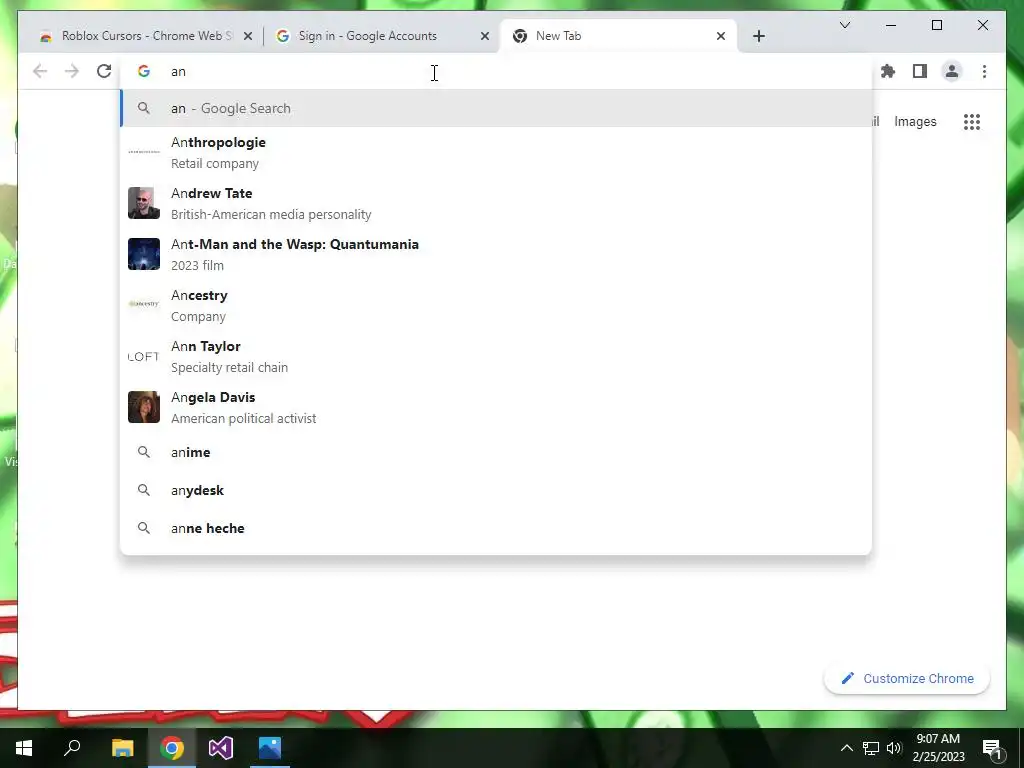Screen dimensions: 1024x768
Task: Open the taskbar clock and date
Action: (x=938, y=748)
